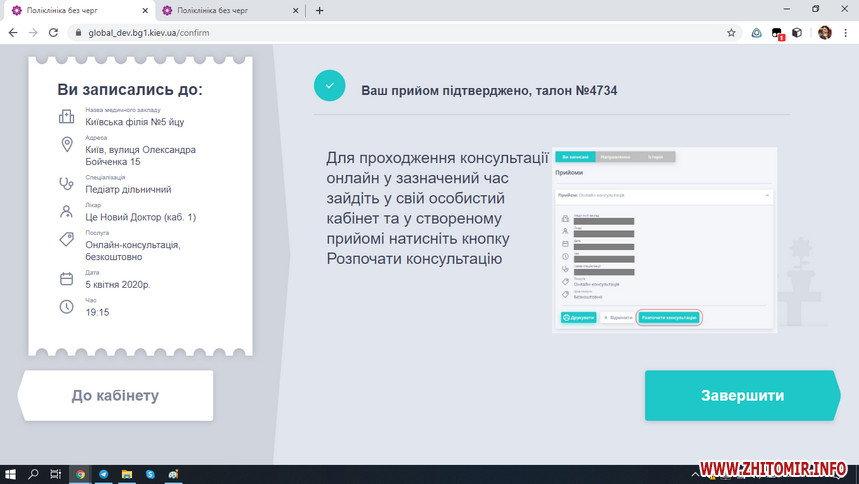Go to cabinet via До кабінету button
Viewport: 859px width, 484px height.
[115, 395]
